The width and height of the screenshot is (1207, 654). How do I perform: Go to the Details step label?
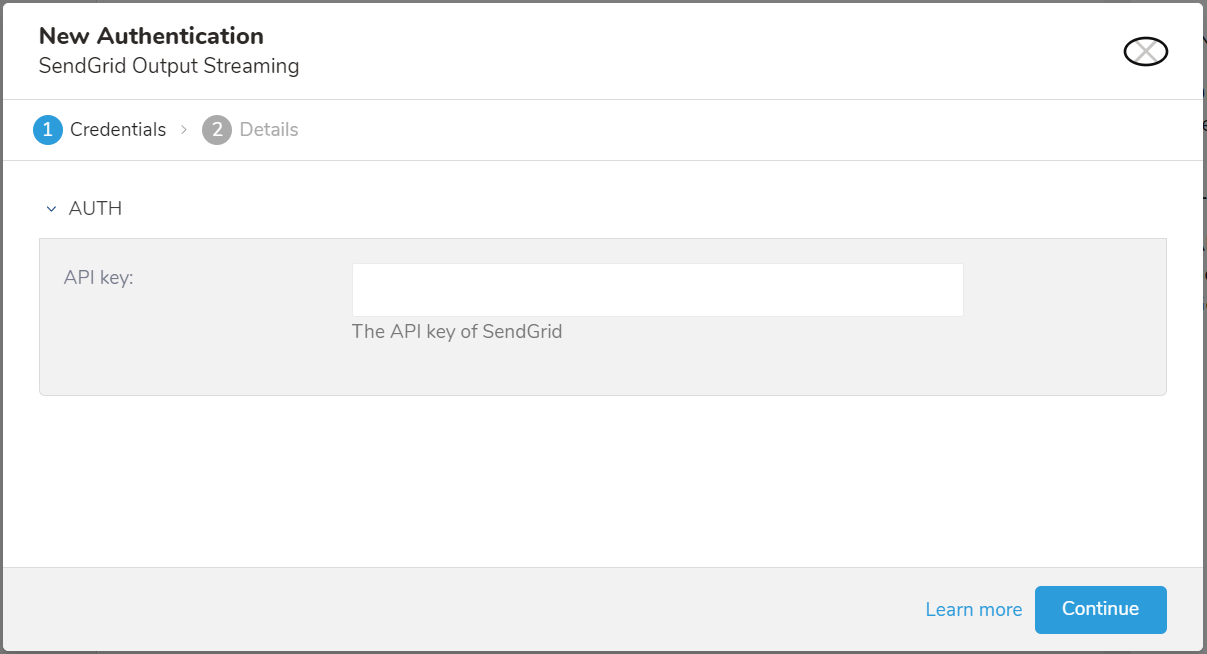(x=269, y=130)
